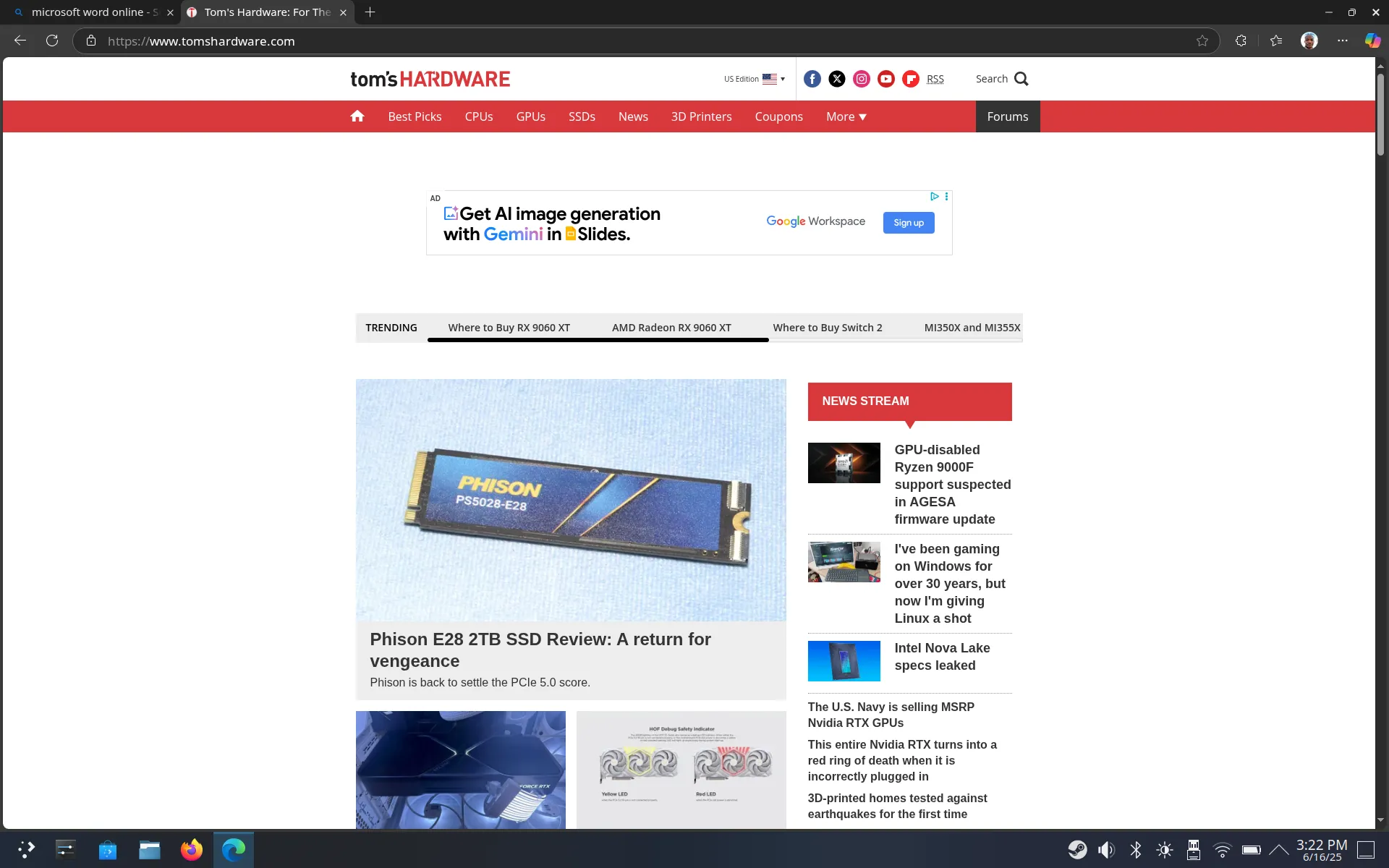This screenshot has height=868, width=1389.
Task: Switch to microsoft word online tab
Action: (94, 12)
